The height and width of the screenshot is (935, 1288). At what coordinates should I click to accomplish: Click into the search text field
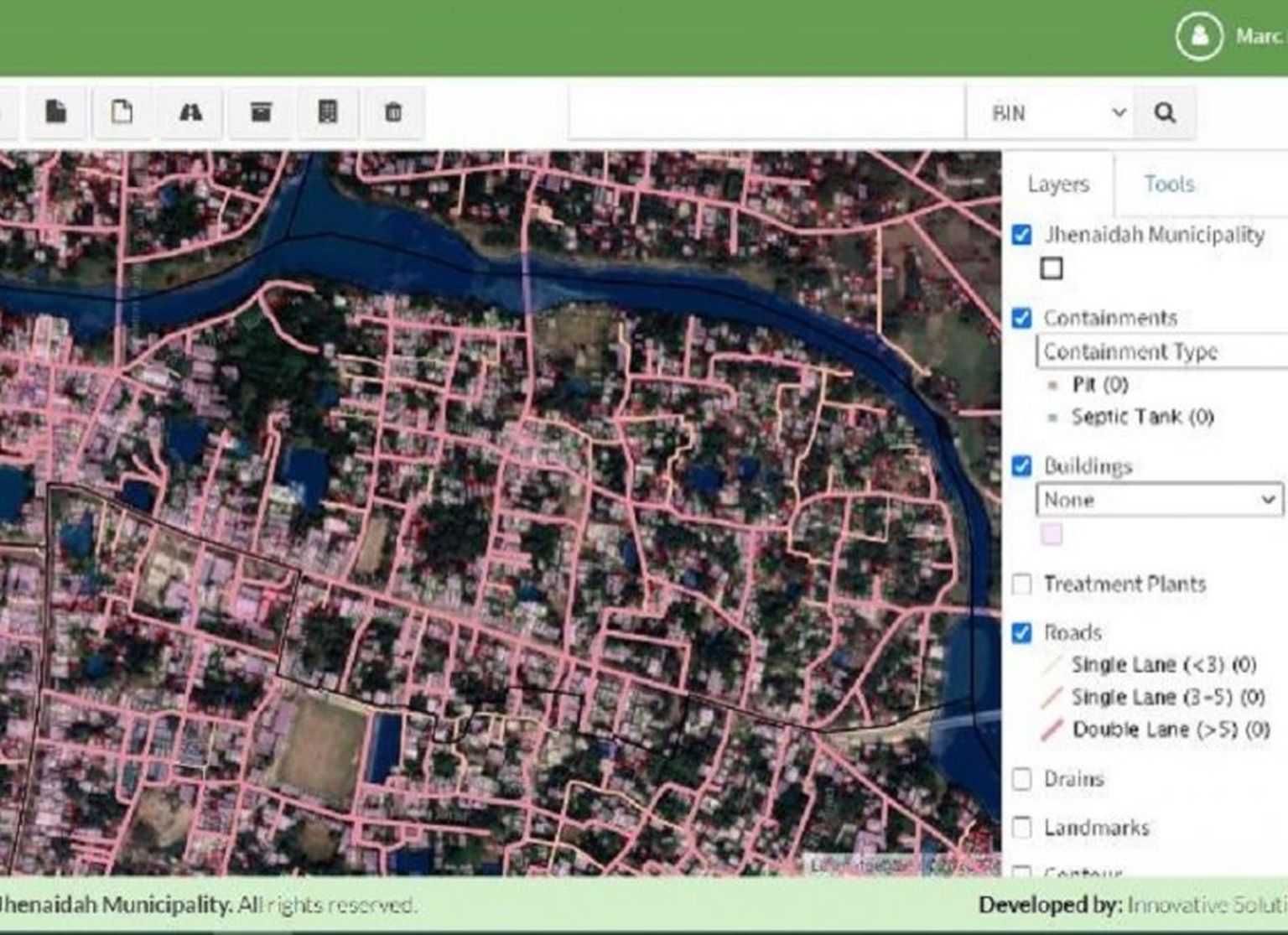[x=766, y=112]
